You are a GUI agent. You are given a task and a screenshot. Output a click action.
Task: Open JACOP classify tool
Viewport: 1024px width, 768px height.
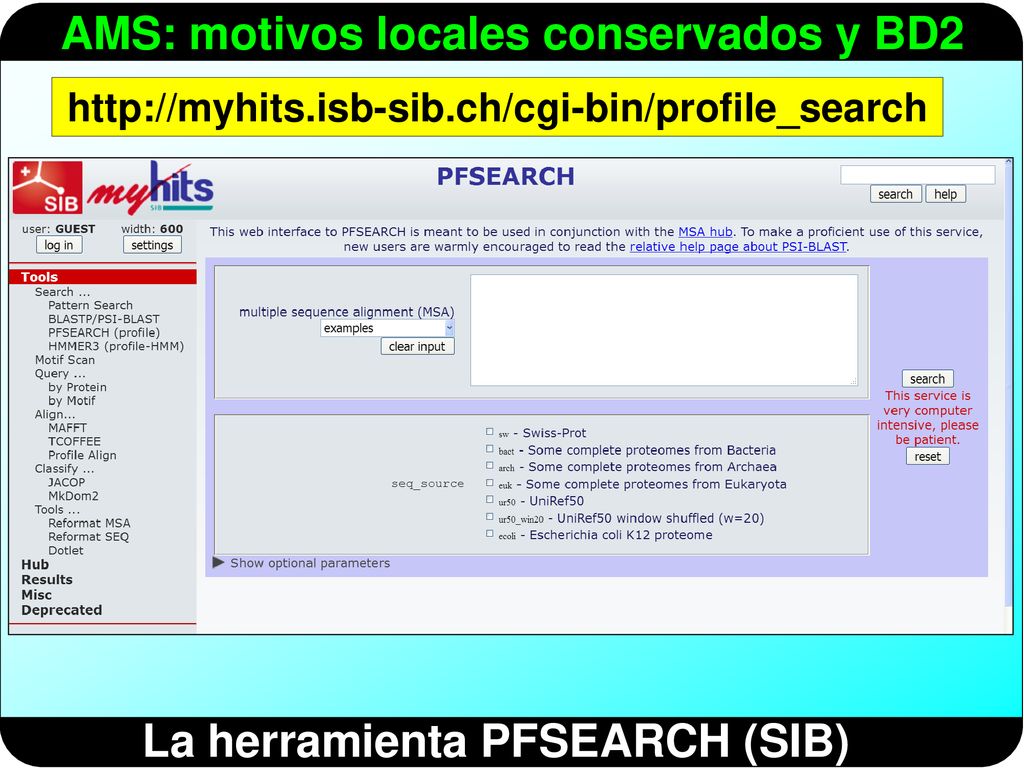point(67,482)
